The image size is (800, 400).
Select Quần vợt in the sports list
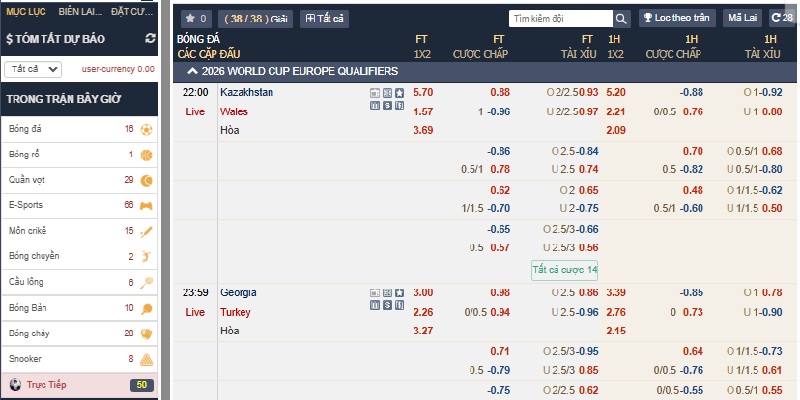pos(78,180)
